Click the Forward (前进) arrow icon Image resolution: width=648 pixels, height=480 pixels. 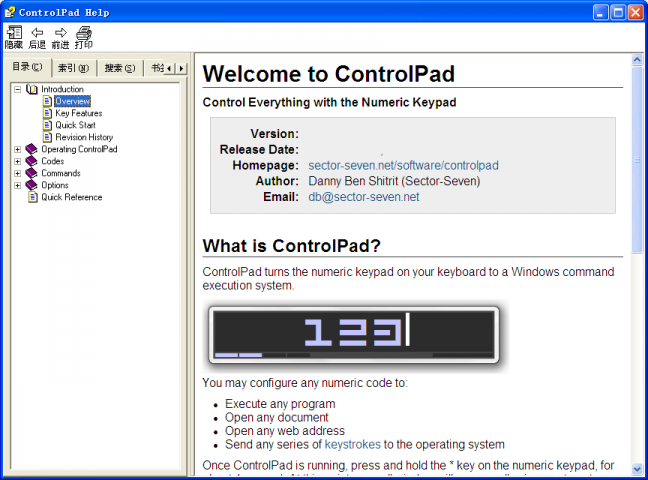click(60, 33)
